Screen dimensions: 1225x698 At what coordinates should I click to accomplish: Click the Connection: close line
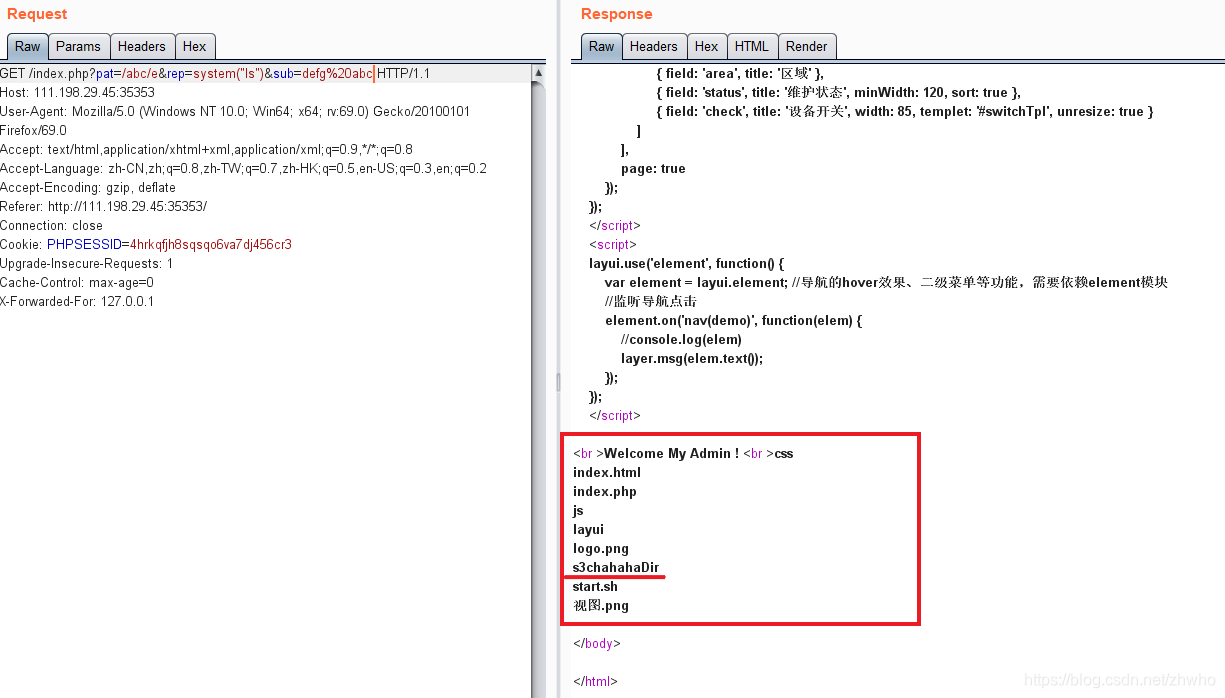pos(51,225)
